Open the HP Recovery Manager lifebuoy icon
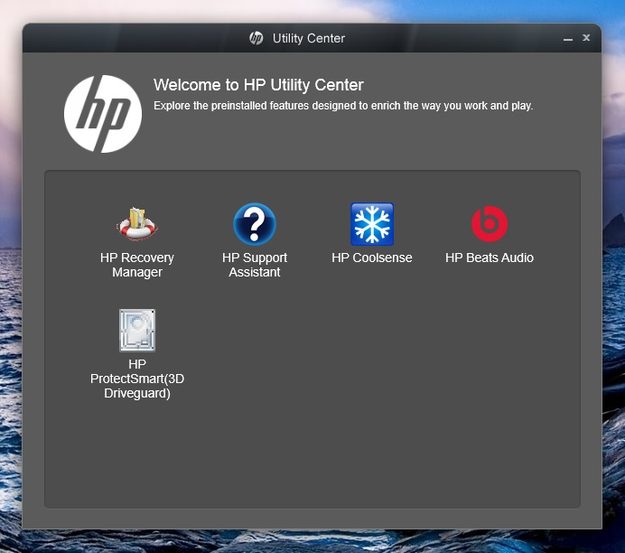This screenshot has height=553, width=625. (x=137, y=224)
